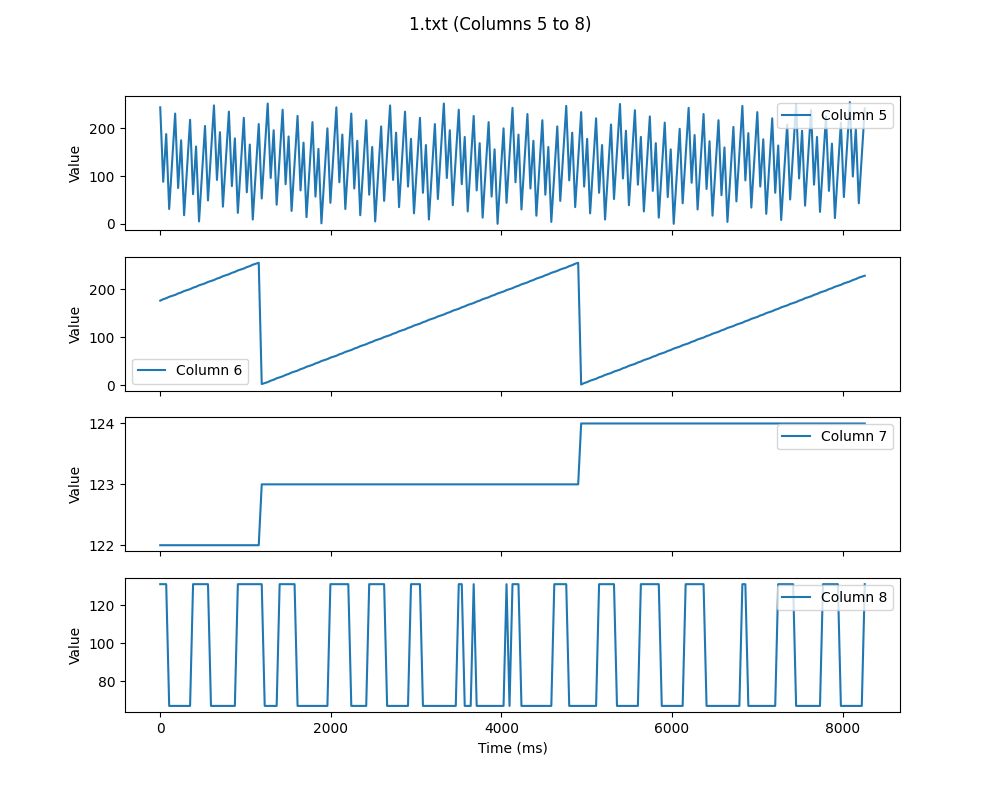Click the figure title "1.txt (Columns 5 to 8)"
Image resolution: width=1000 pixels, height=800 pixels.
pos(500,24)
